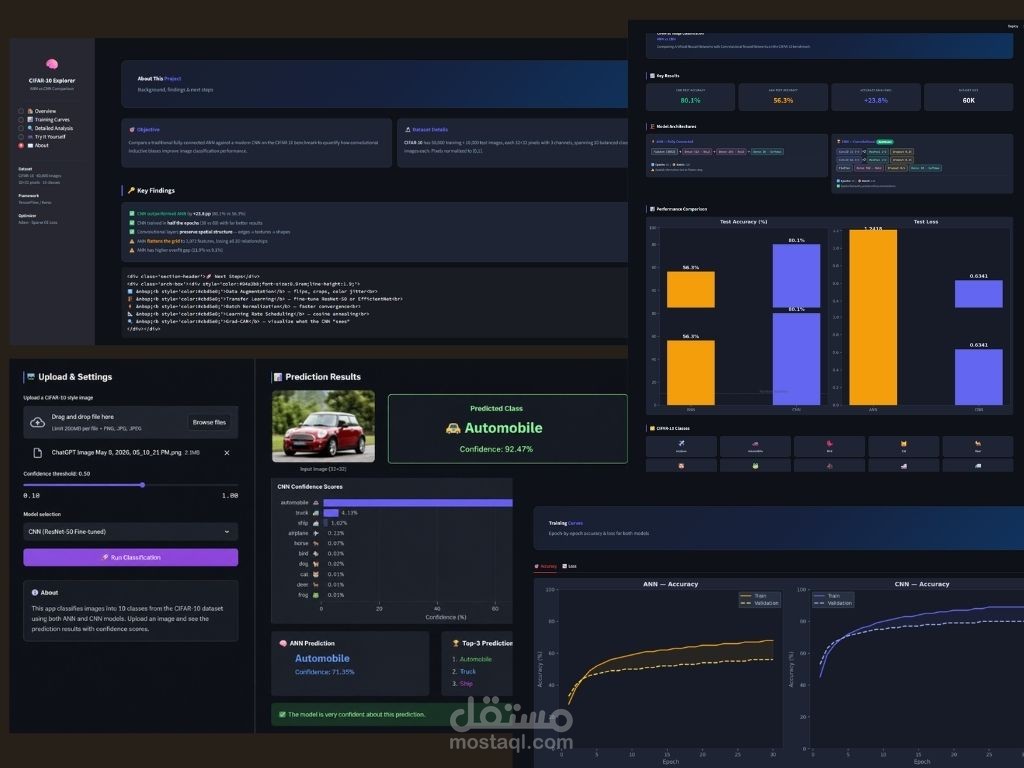The height and width of the screenshot is (768, 1024).
Task: Select the pink bird icon card in CIFAR-10 Classes
Action: pyautogui.click(x=829, y=446)
